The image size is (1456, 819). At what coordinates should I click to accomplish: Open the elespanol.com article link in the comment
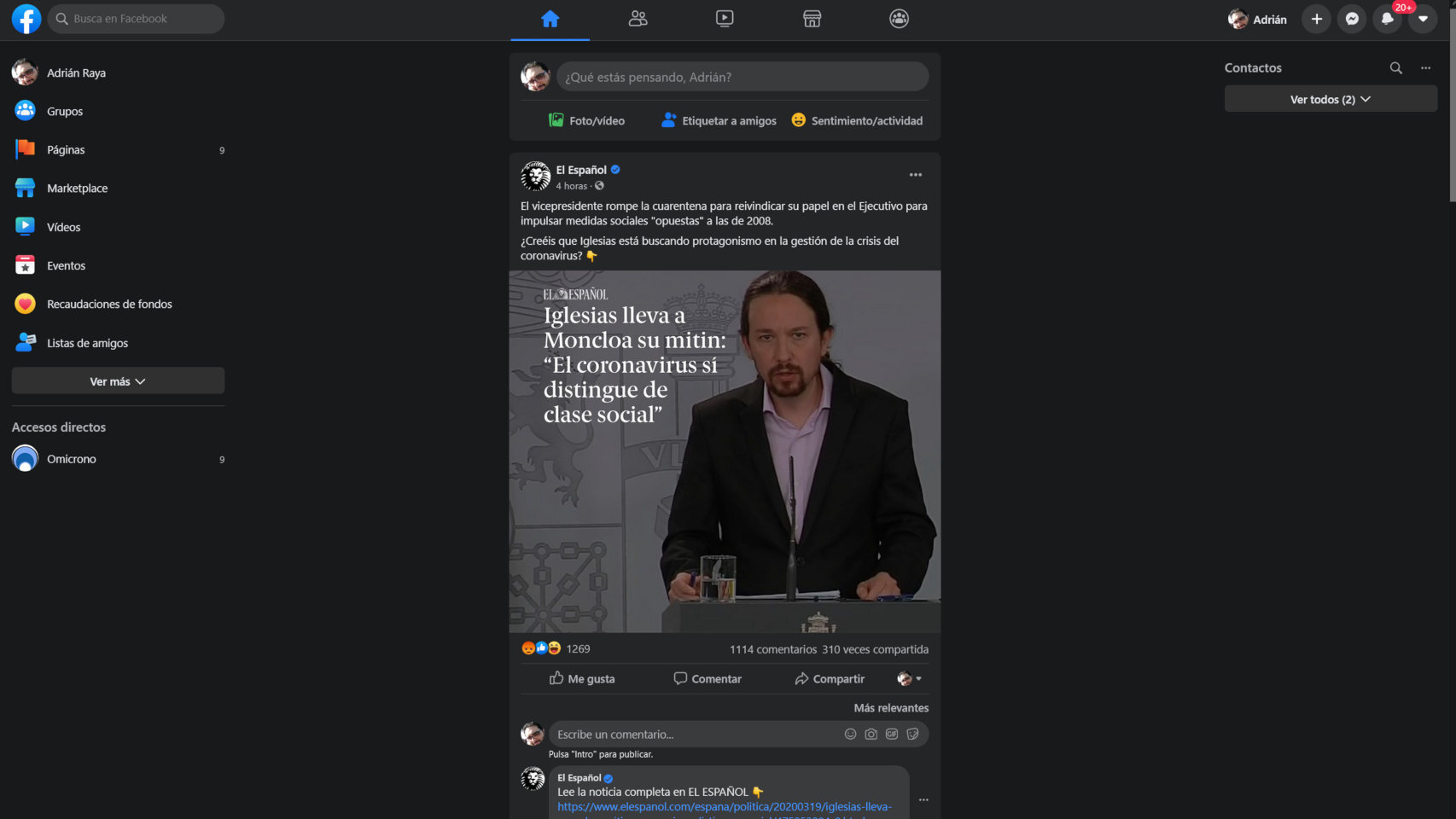coord(725,805)
